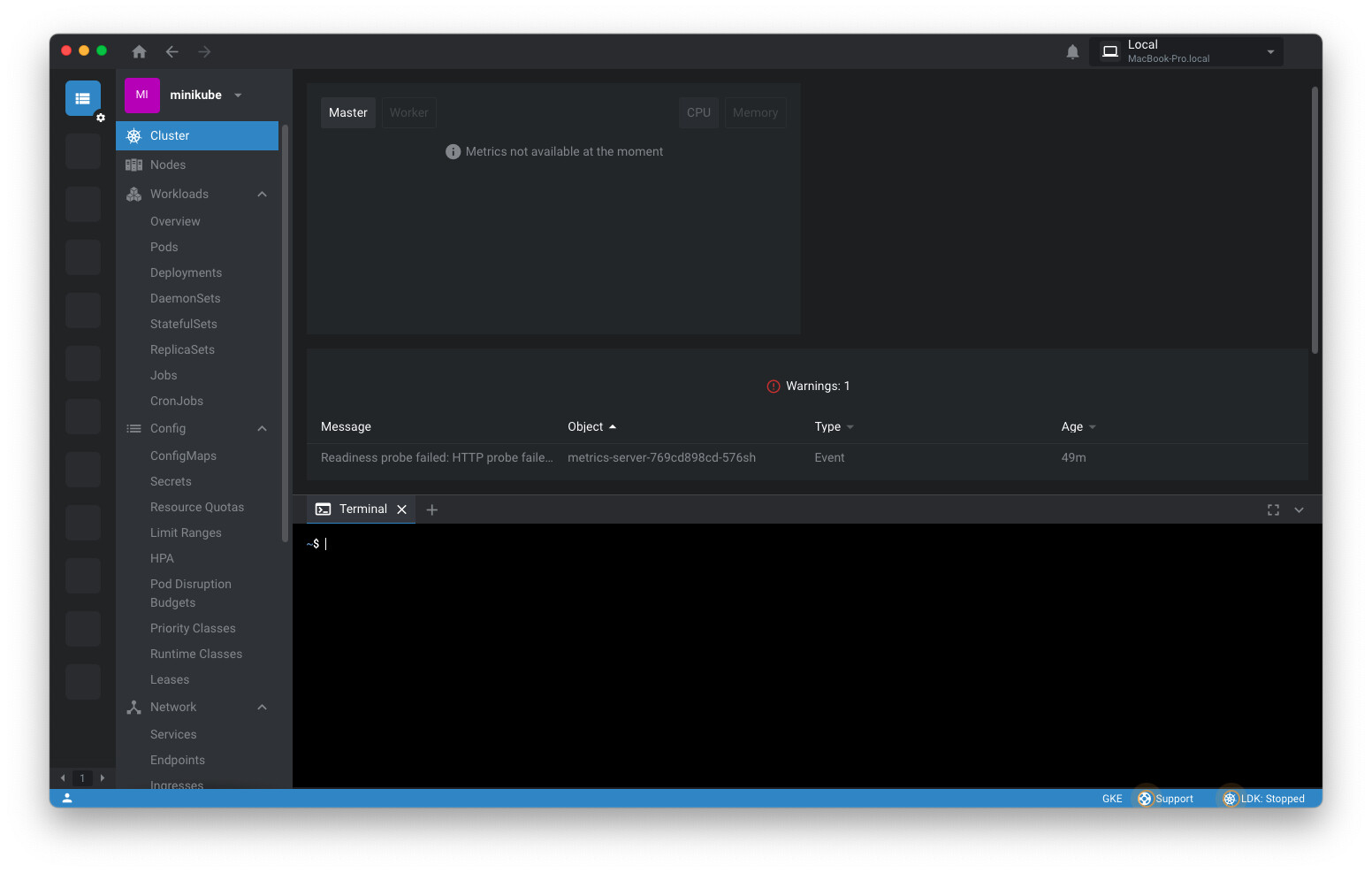This screenshot has height=873, width=1372.
Task: Collapse the Workloads section
Action: point(262,194)
